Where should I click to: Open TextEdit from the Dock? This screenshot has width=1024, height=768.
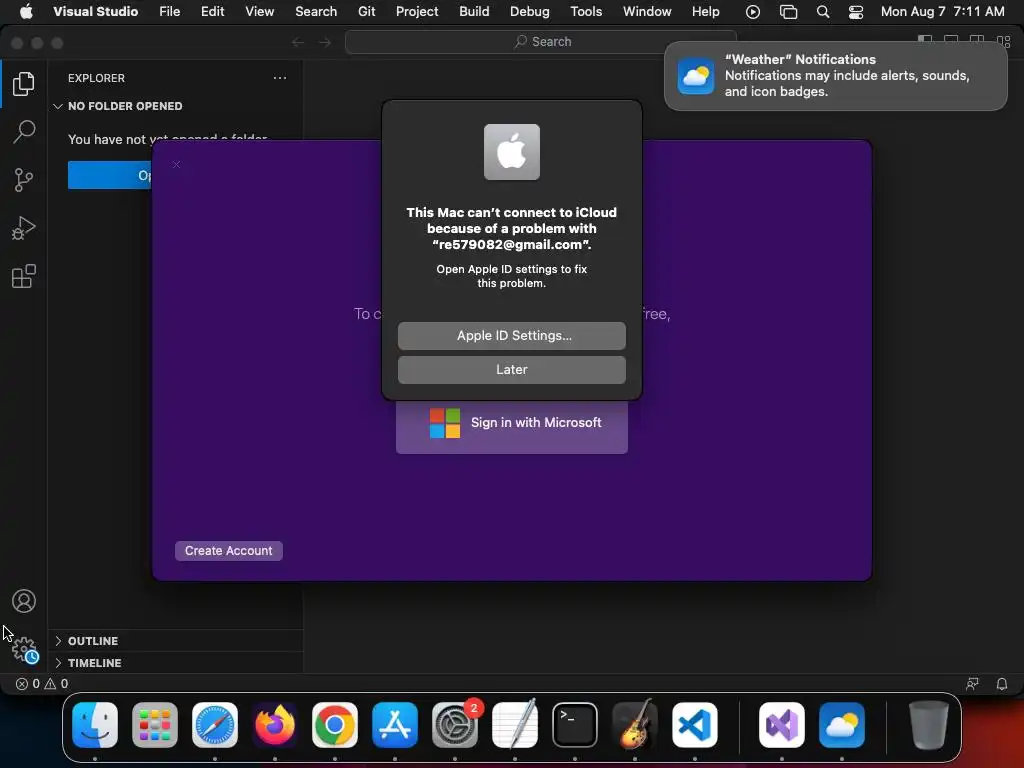pos(515,725)
